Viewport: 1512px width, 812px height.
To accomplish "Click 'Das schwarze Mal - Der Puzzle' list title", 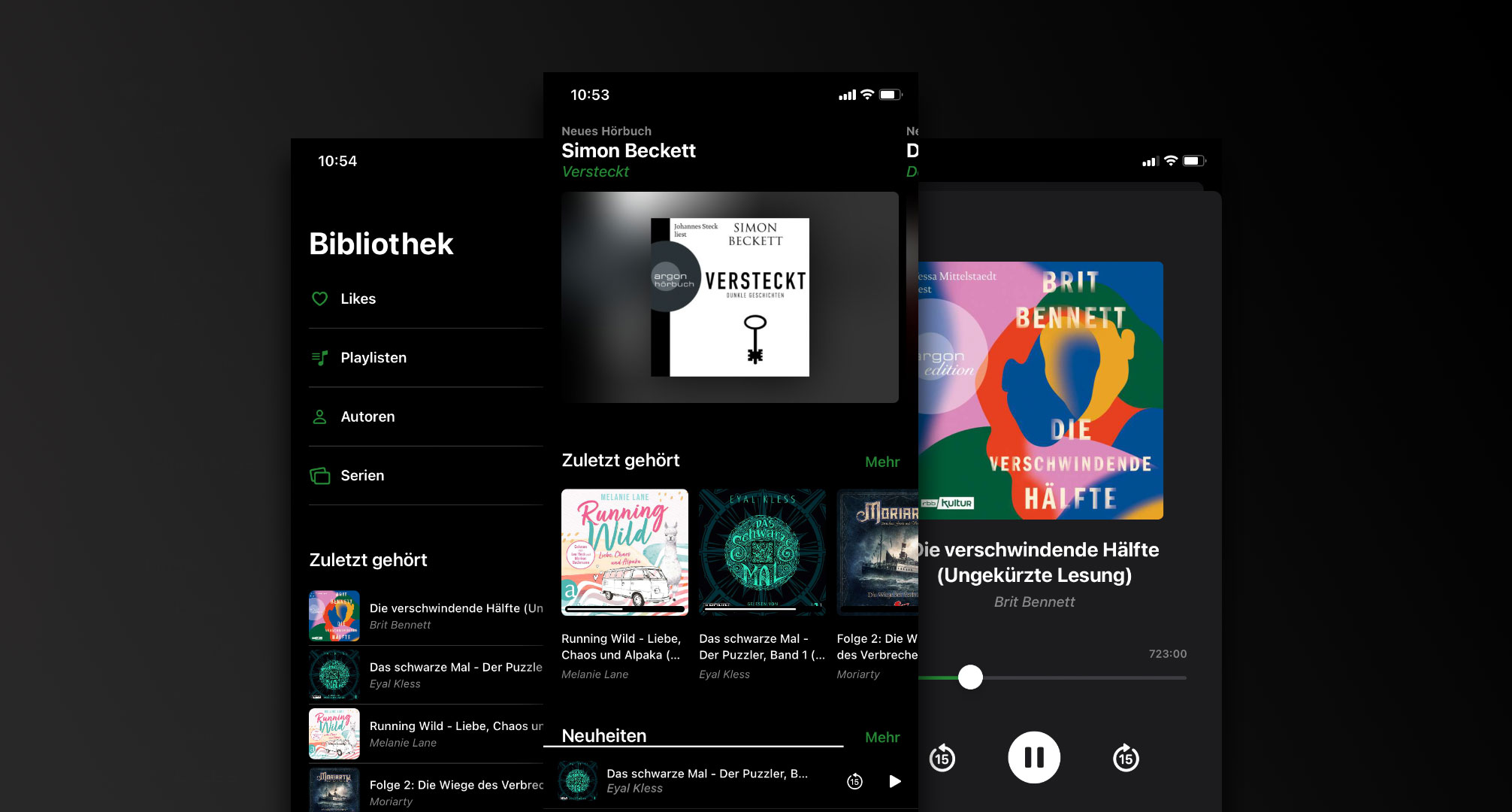I will (x=456, y=667).
